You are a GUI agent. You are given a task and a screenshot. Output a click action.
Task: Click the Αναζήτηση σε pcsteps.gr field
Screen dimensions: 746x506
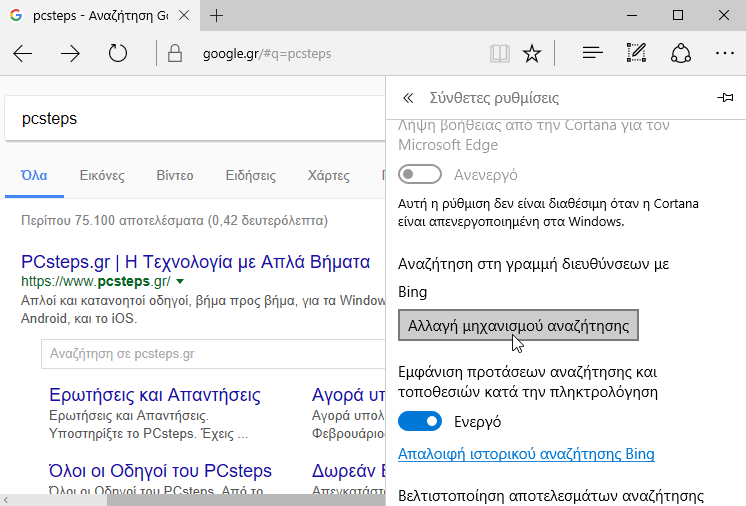pyautogui.click(x=213, y=354)
